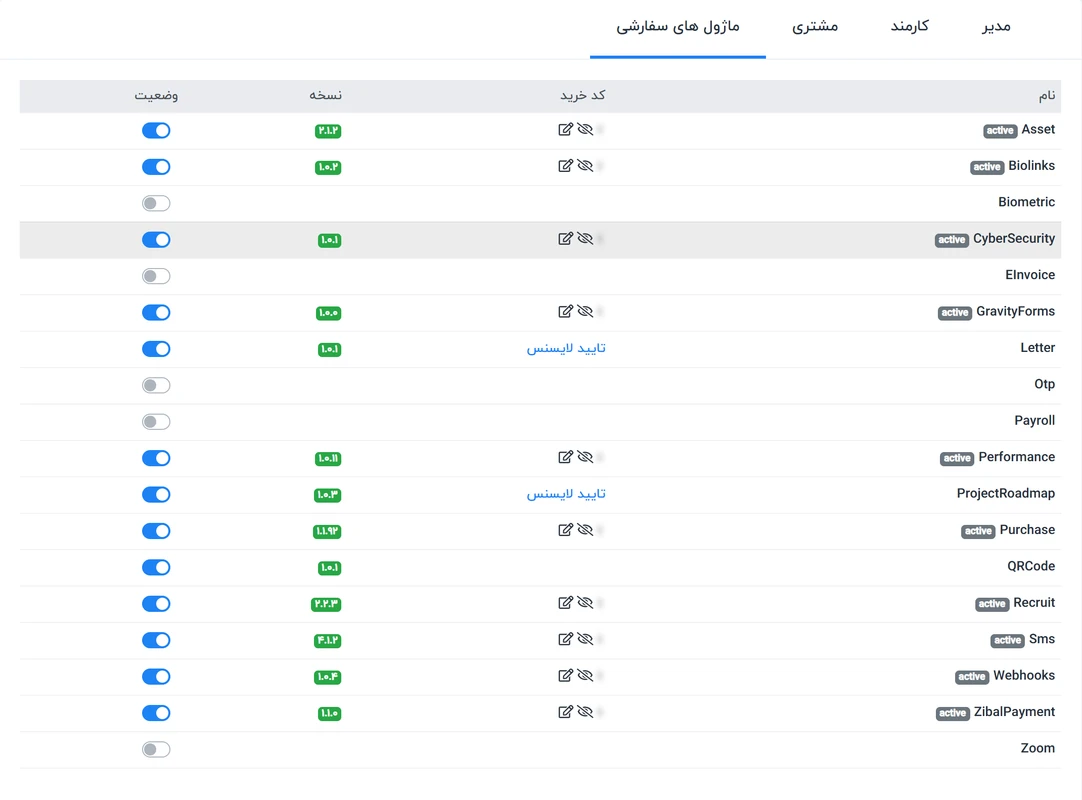Show hidden code for Purchase module
This screenshot has height=800, width=1082.
(585, 529)
